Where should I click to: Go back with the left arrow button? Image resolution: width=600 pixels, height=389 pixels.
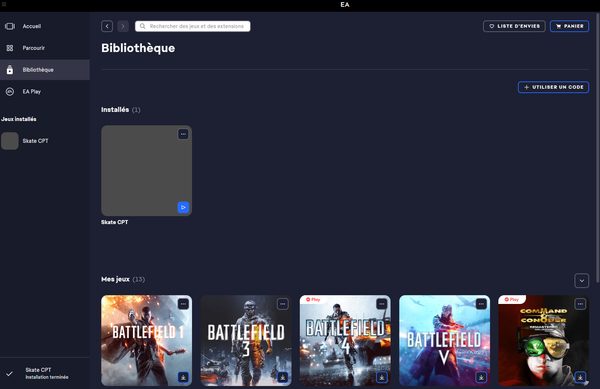(107, 26)
